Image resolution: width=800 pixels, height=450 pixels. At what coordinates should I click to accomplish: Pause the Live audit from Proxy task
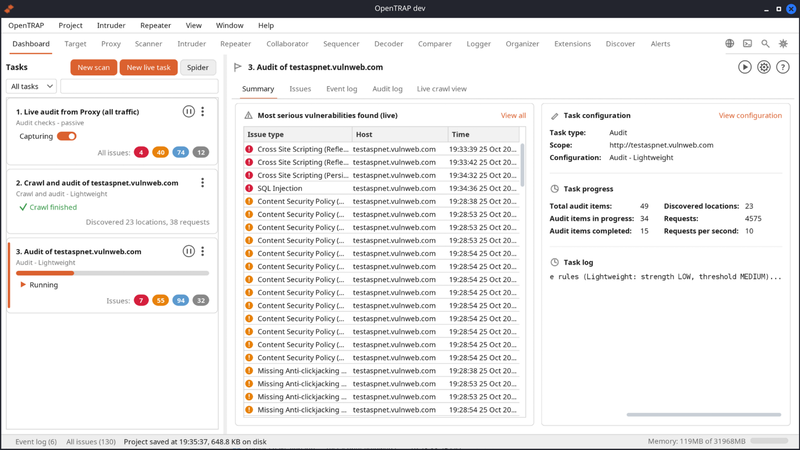188,111
